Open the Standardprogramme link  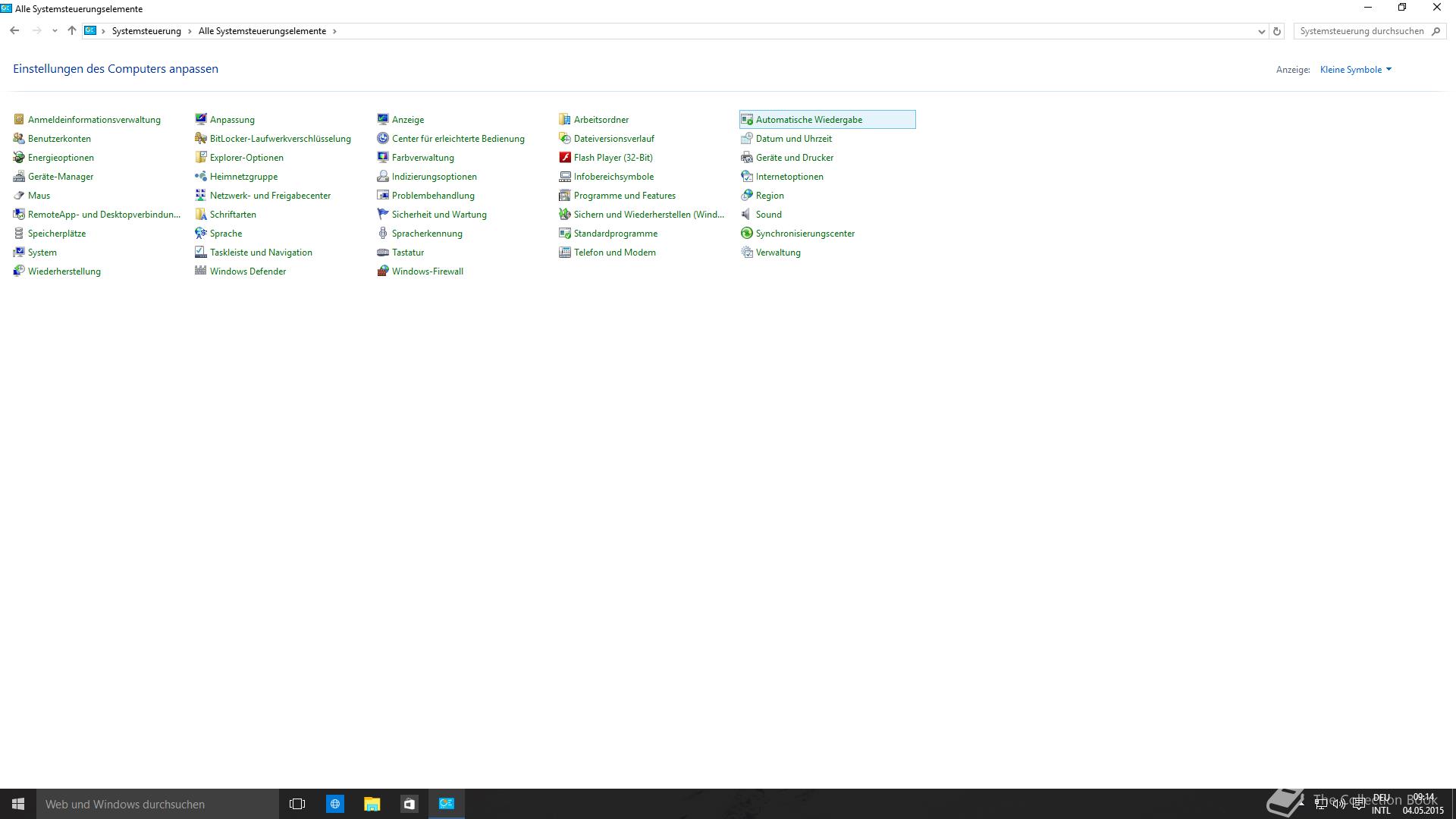[x=616, y=233]
